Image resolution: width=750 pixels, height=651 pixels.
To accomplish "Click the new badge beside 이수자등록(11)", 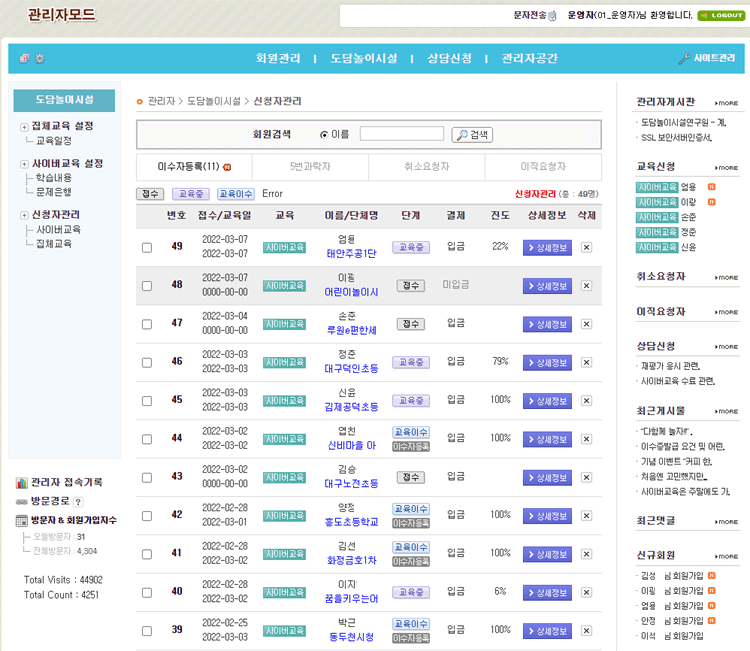I will click(227, 167).
